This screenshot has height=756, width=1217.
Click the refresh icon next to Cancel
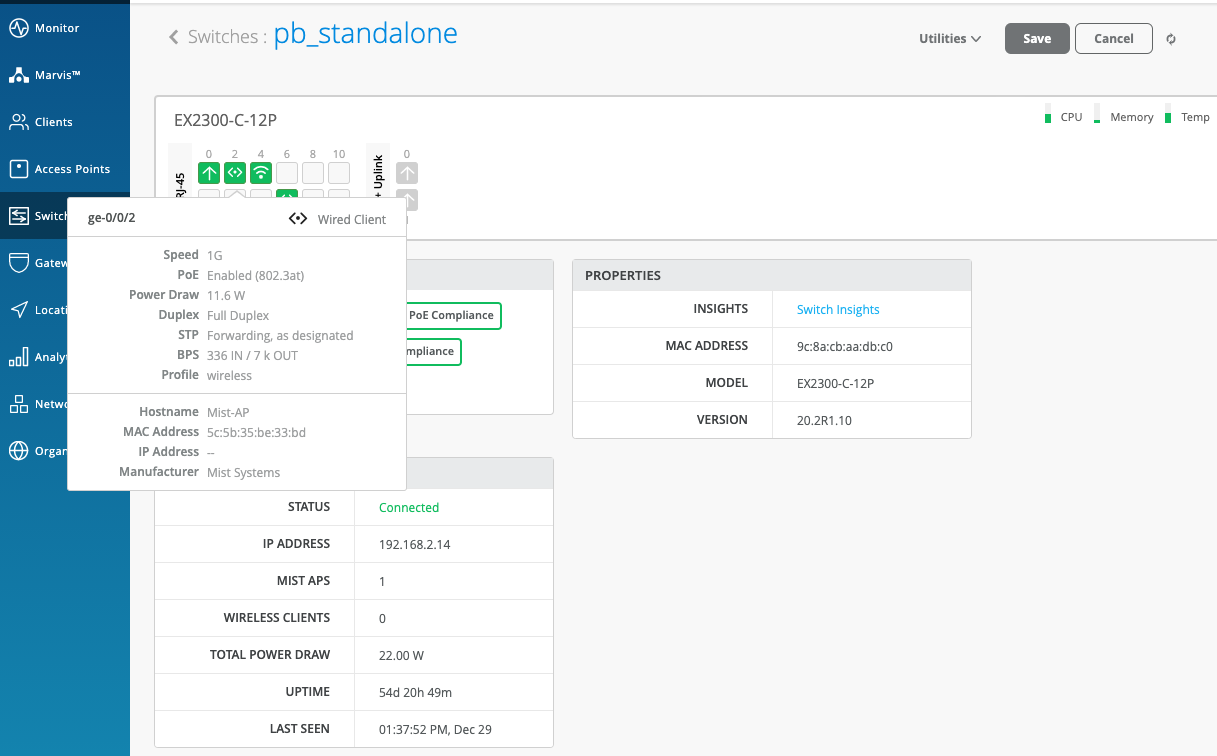1171,39
